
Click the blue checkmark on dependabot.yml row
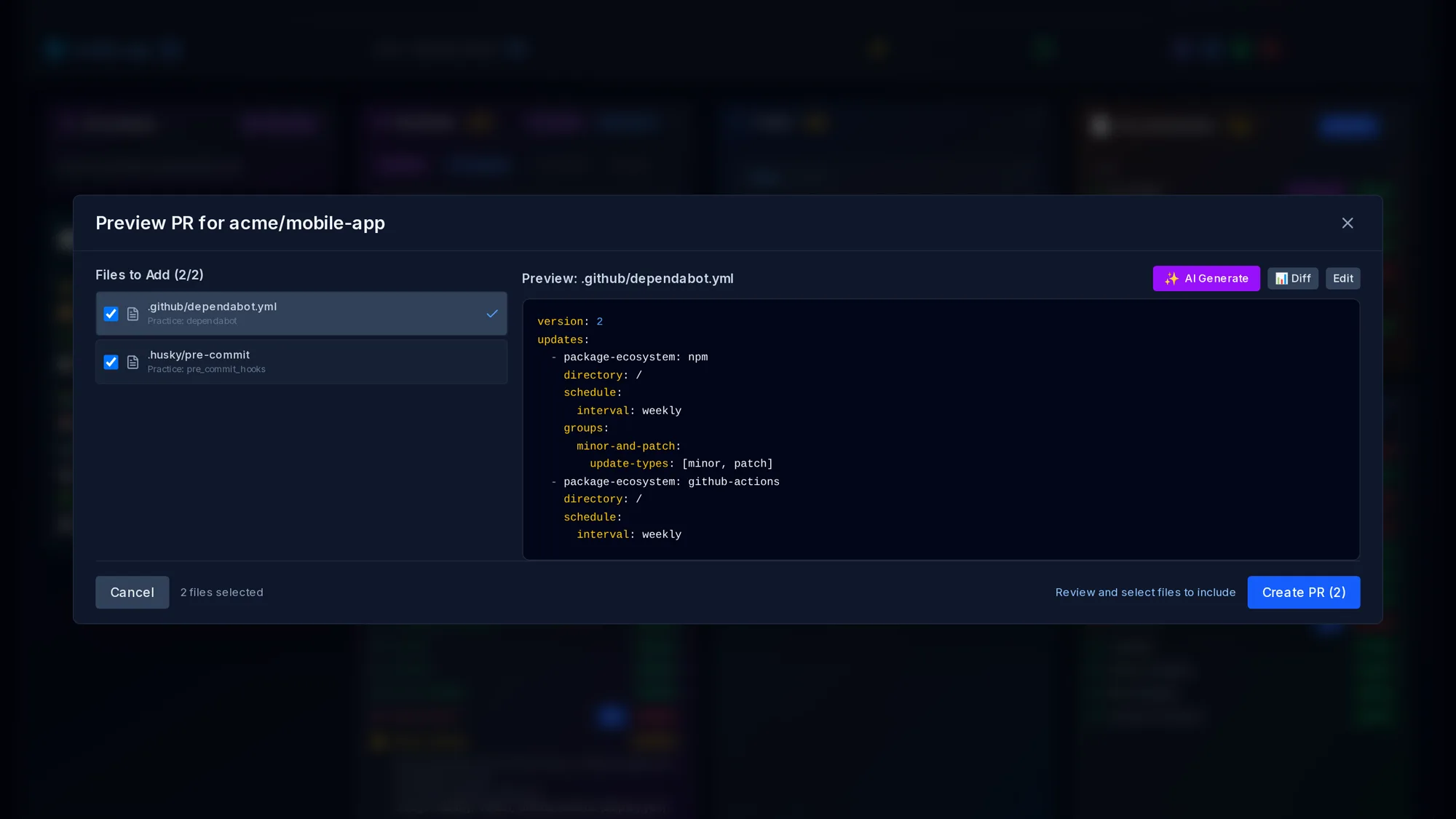tap(492, 314)
